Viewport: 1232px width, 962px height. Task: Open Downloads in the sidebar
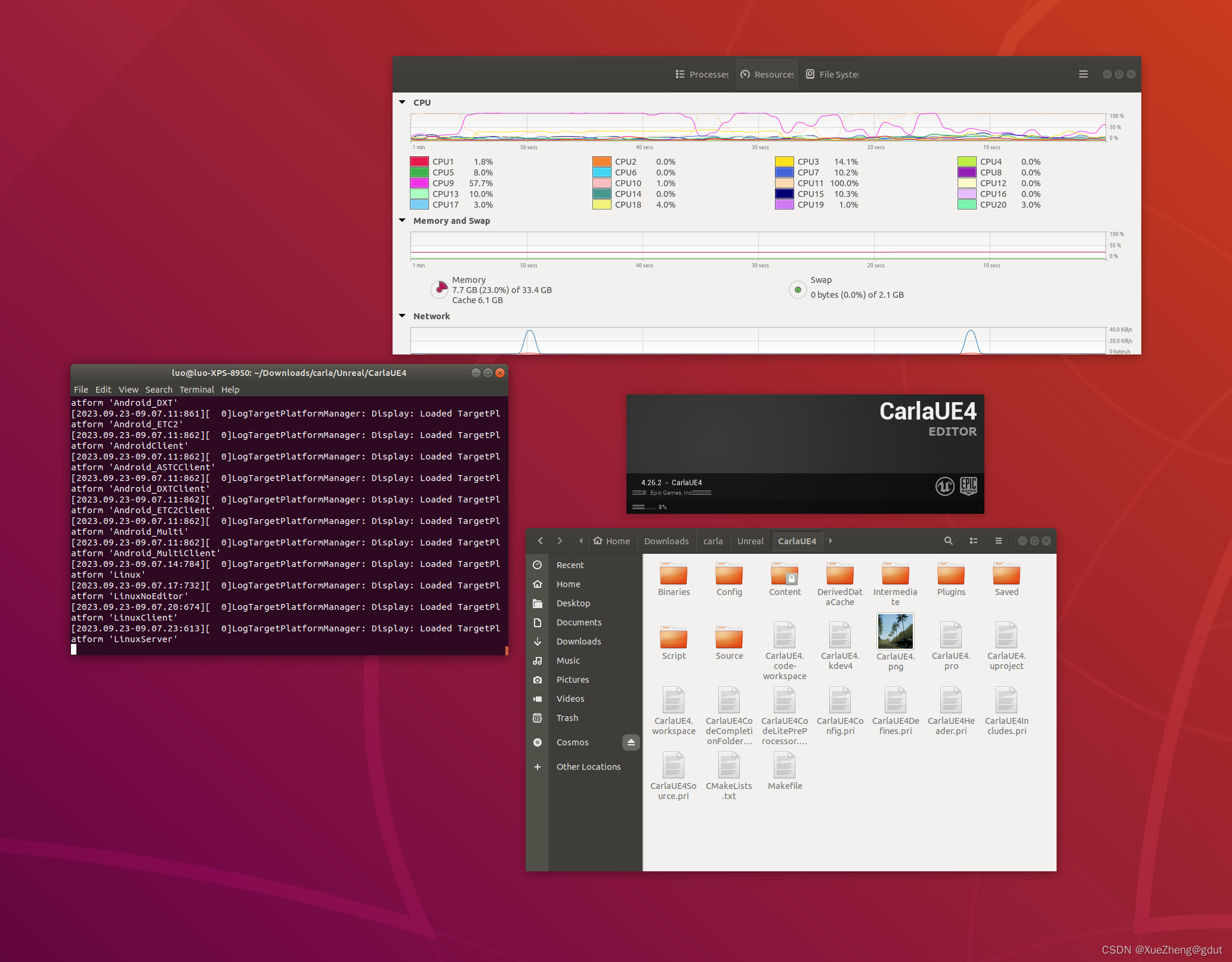point(585,641)
